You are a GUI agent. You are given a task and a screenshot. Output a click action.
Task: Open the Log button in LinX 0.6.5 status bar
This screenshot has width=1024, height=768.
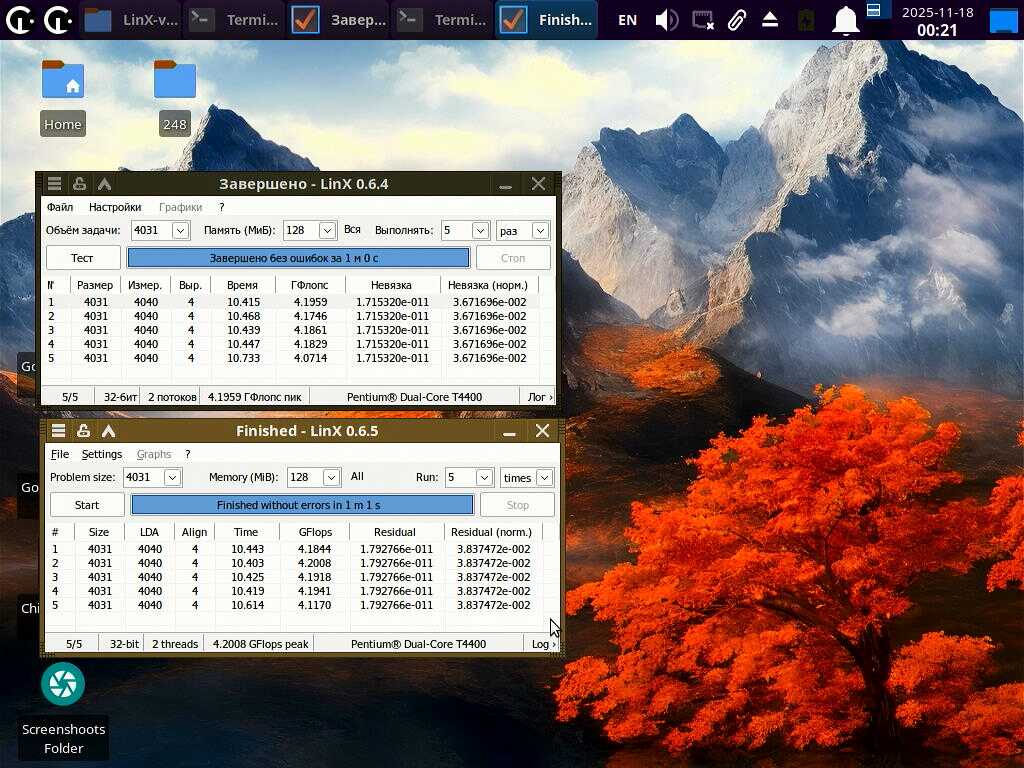click(x=543, y=643)
